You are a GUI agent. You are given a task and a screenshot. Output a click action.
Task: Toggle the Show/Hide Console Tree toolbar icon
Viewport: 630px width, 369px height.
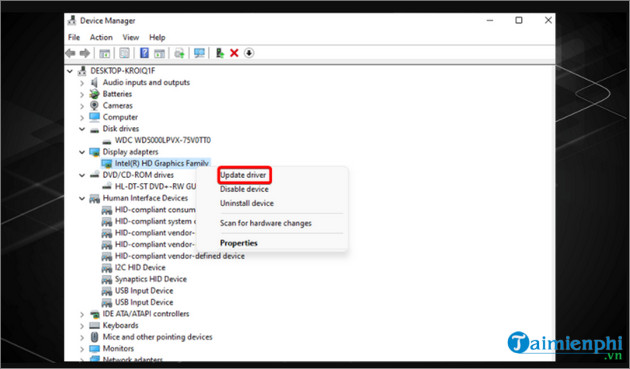tap(104, 53)
